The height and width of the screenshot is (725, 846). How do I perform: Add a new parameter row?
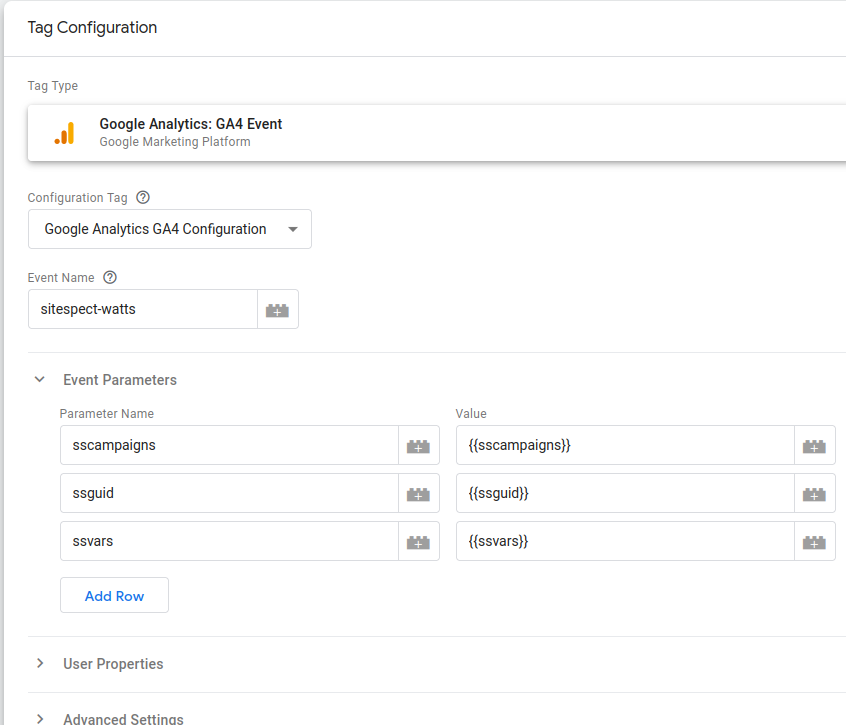click(114, 596)
